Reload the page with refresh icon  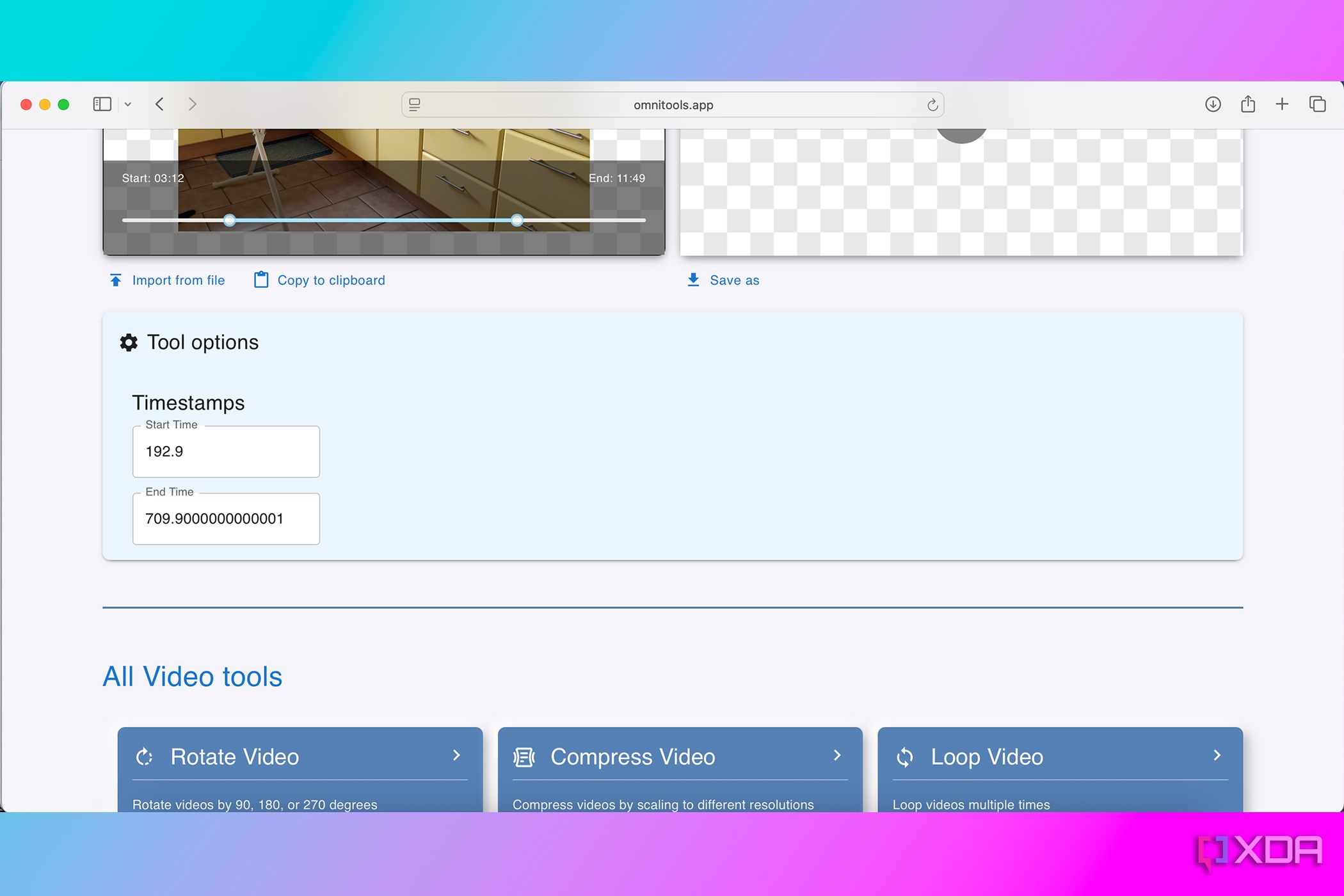(x=932, y=104)
